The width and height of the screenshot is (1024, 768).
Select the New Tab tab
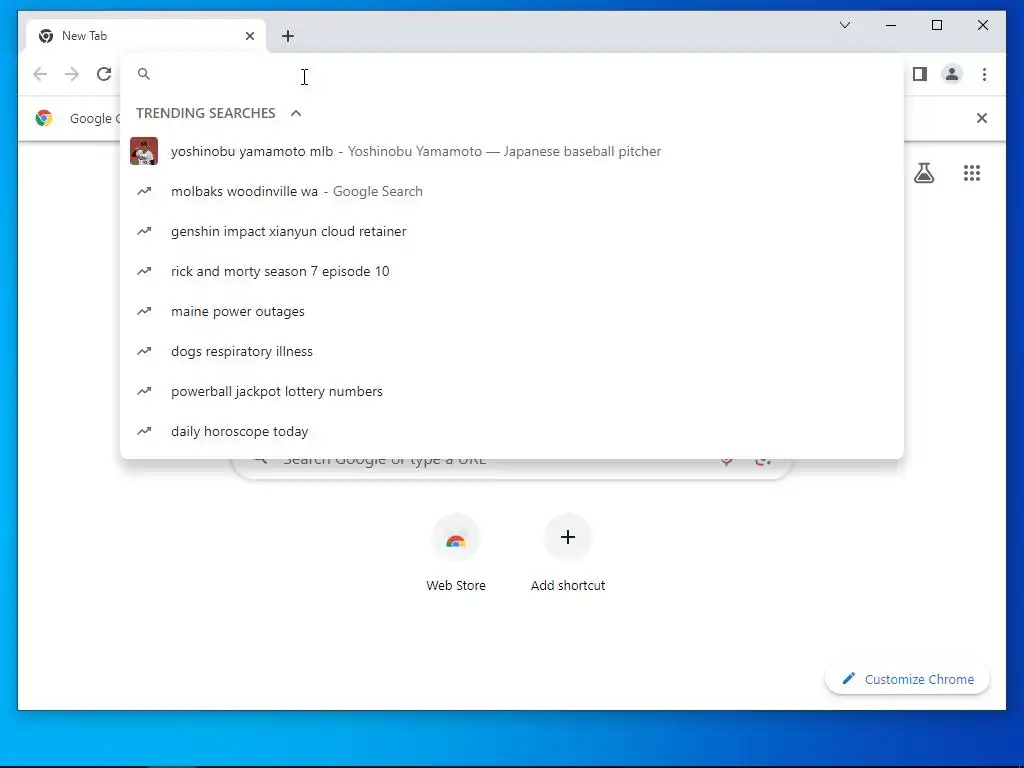(x=146, y=36)
